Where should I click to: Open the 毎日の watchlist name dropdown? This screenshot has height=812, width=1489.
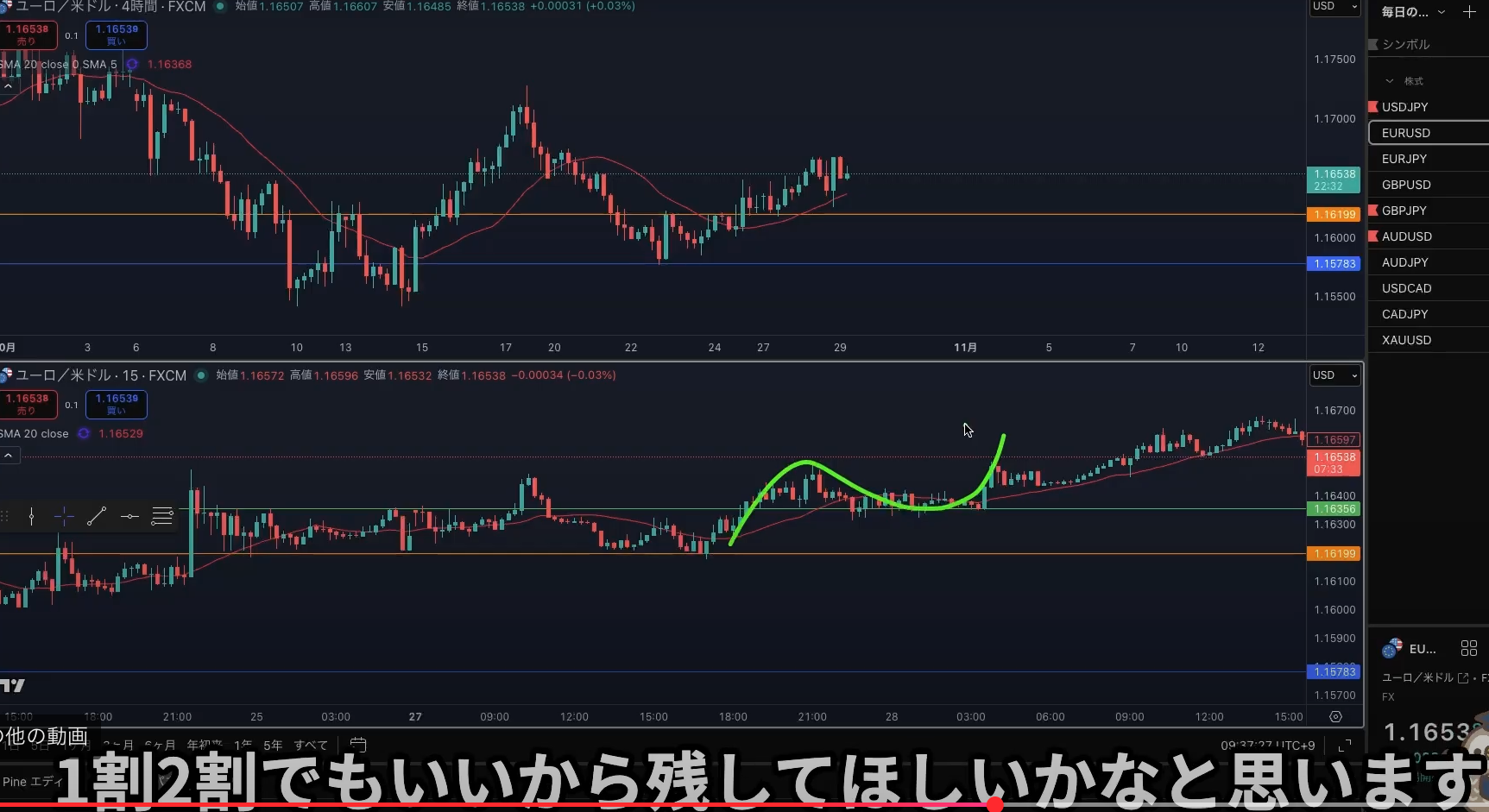1413,12
